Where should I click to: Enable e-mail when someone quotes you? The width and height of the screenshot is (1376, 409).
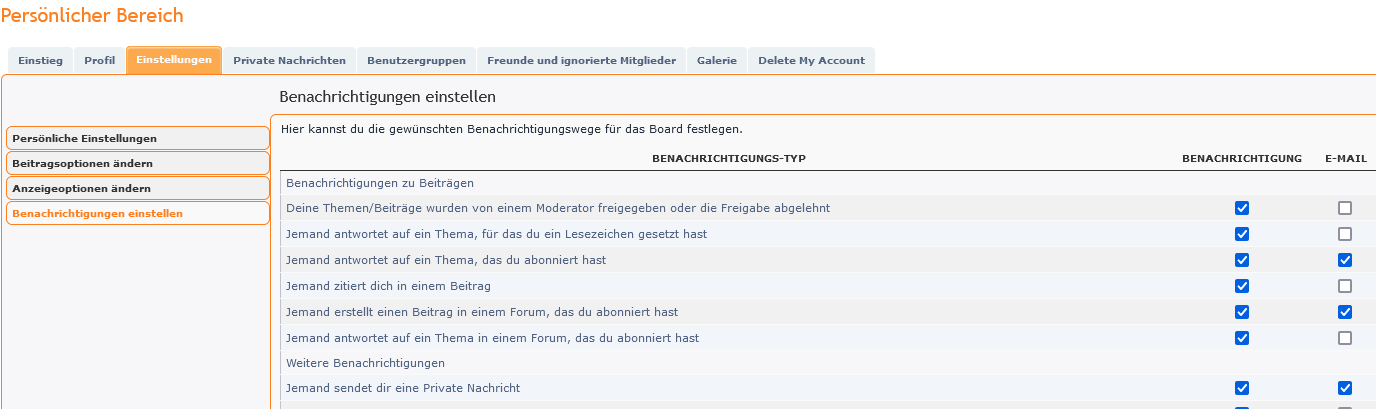pyautogui.click(x=1345, y=286)
